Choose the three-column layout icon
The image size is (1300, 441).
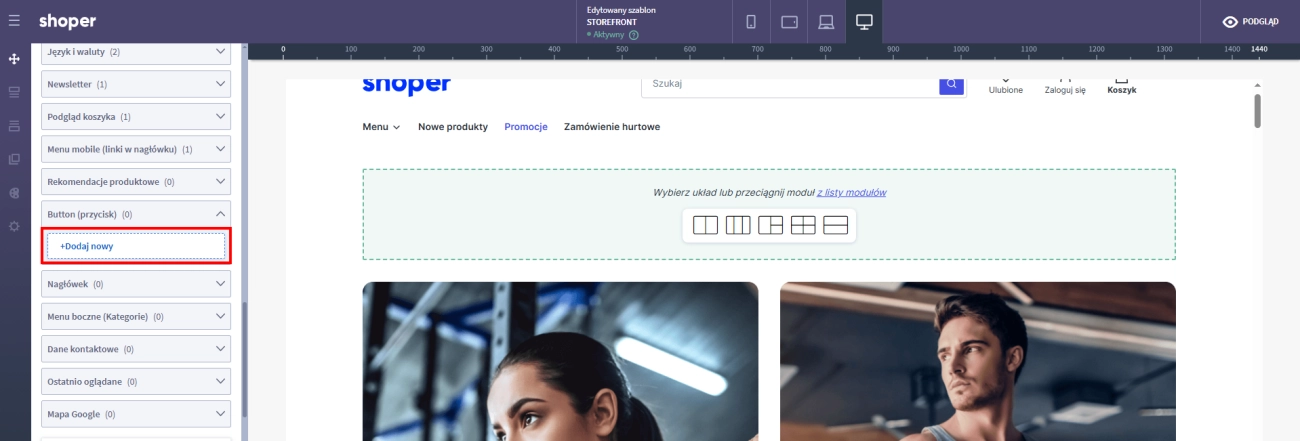point(737,225)
